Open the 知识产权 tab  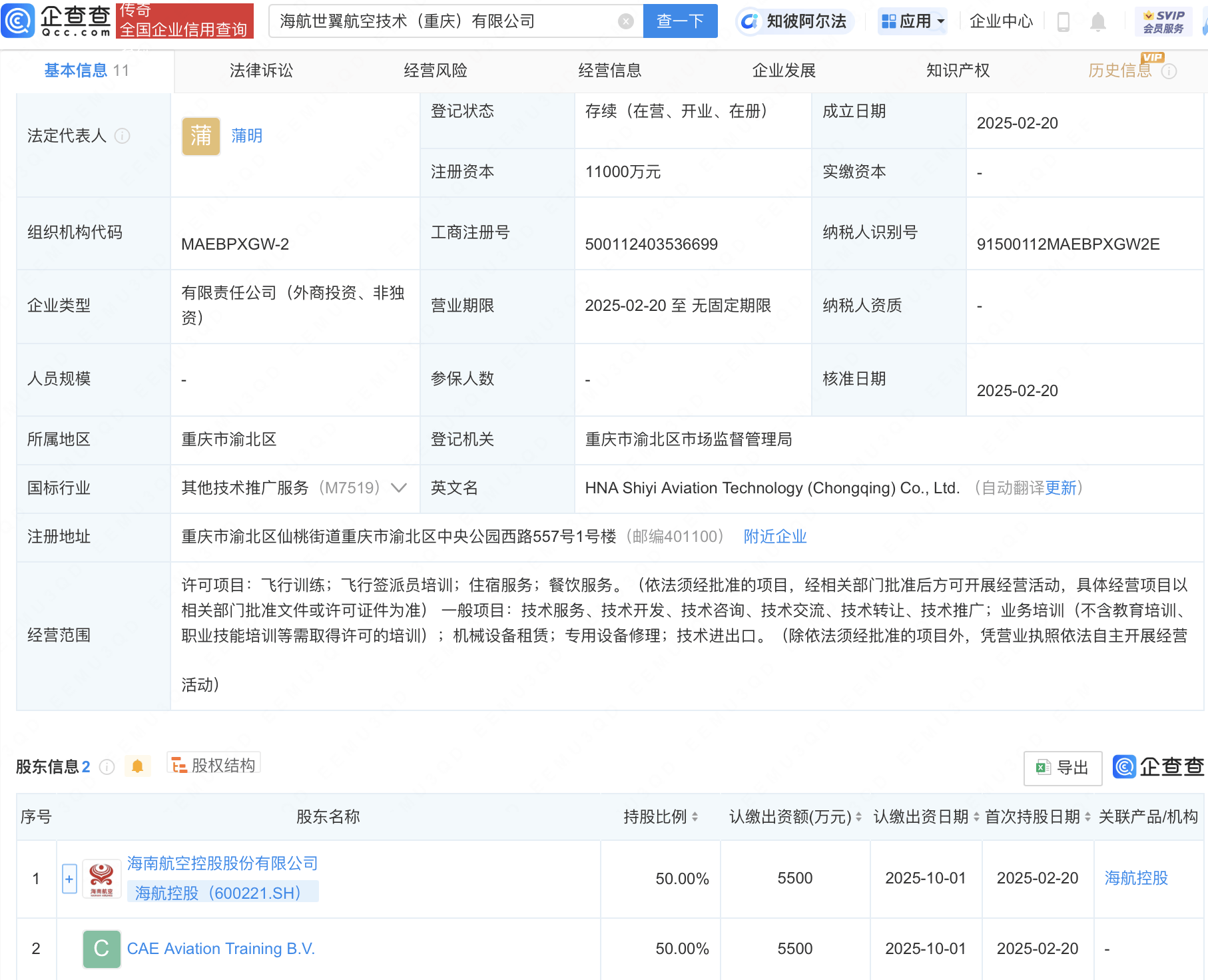click(x=957, y=70)
